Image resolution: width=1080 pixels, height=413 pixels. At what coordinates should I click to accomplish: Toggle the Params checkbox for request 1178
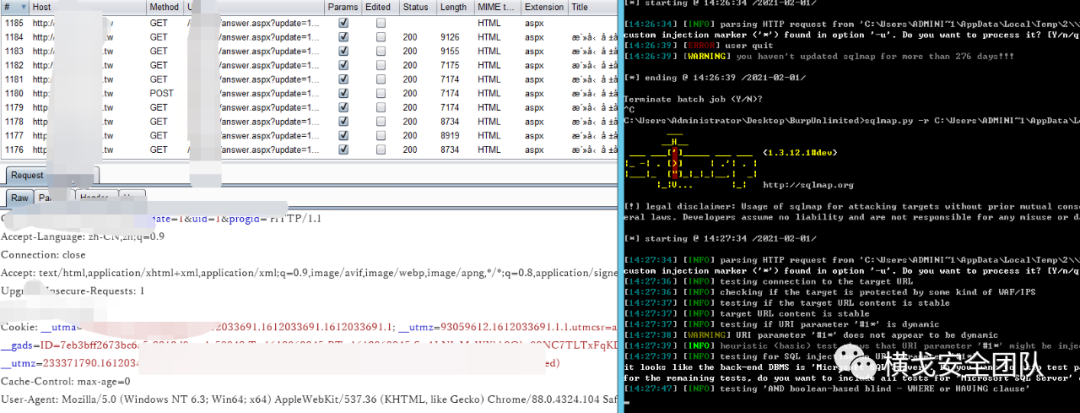[344, 121]
